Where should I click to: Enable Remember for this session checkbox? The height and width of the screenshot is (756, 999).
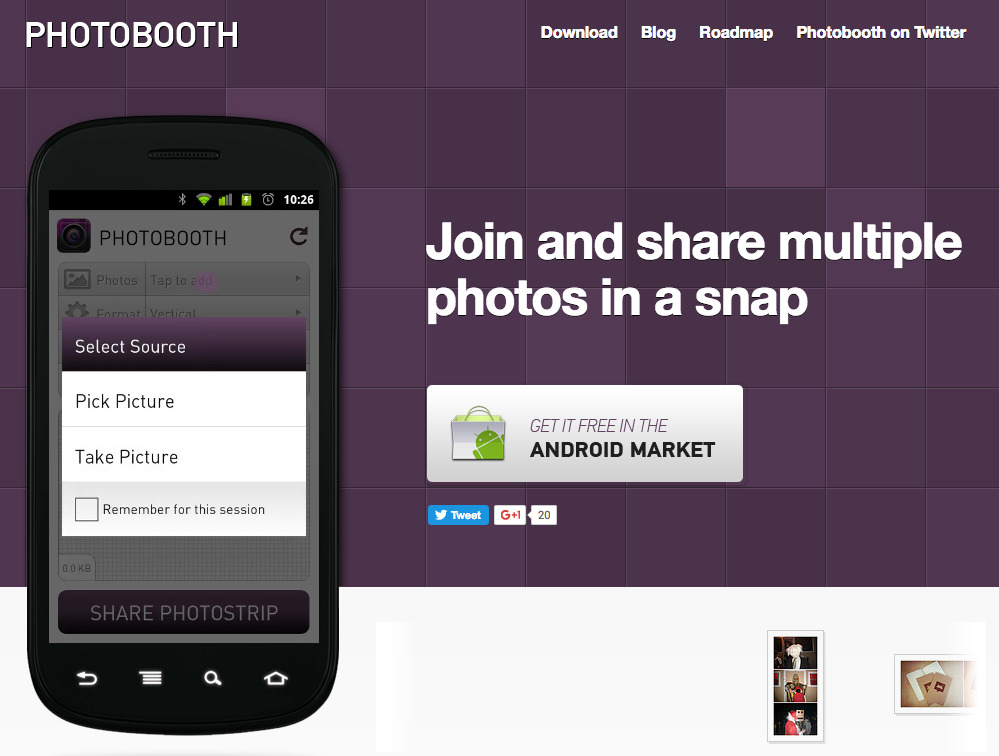[x=87, y=509]
